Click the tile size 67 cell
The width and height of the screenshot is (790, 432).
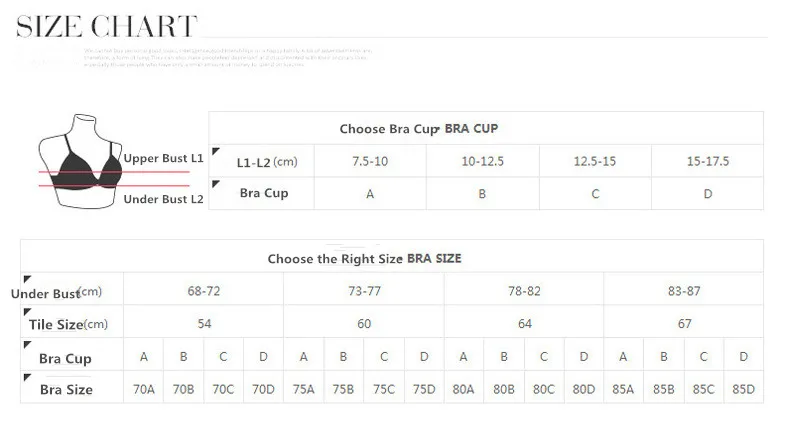pos(684,323)
